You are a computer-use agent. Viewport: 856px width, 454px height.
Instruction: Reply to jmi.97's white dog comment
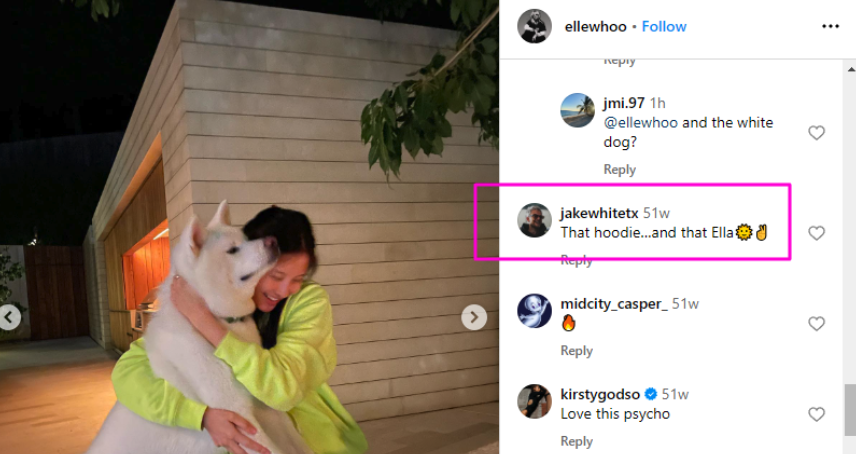tap(620, 170)
